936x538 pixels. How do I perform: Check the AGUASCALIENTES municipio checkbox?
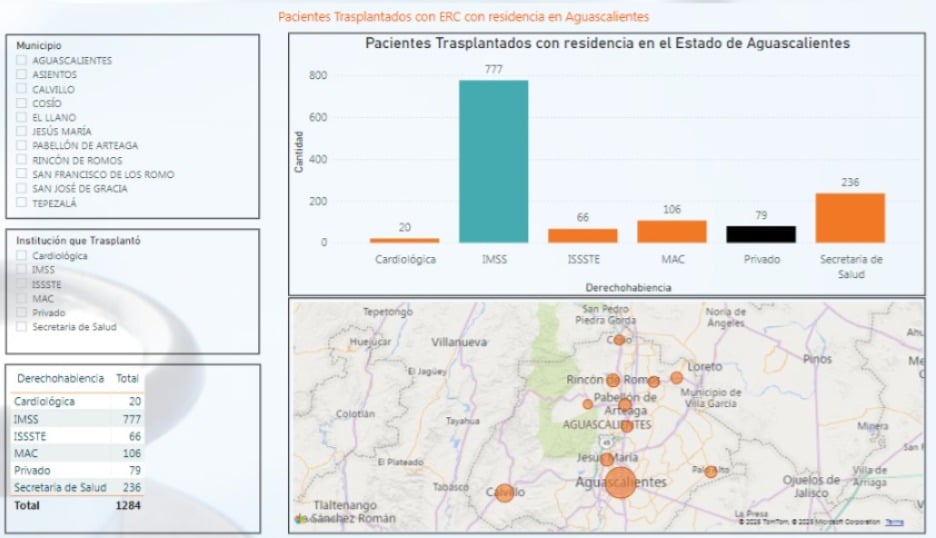21,61
